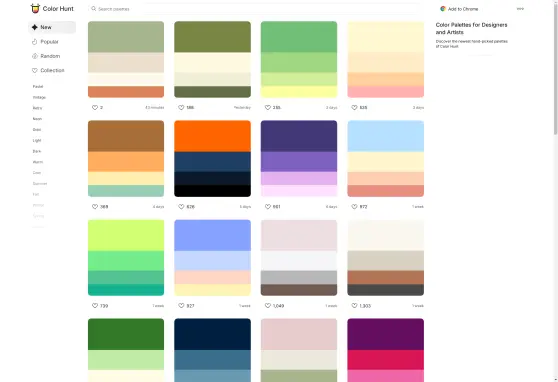Select New in the sidebar
The width and height of the screenshot is (558, 382).
point(52,27)
